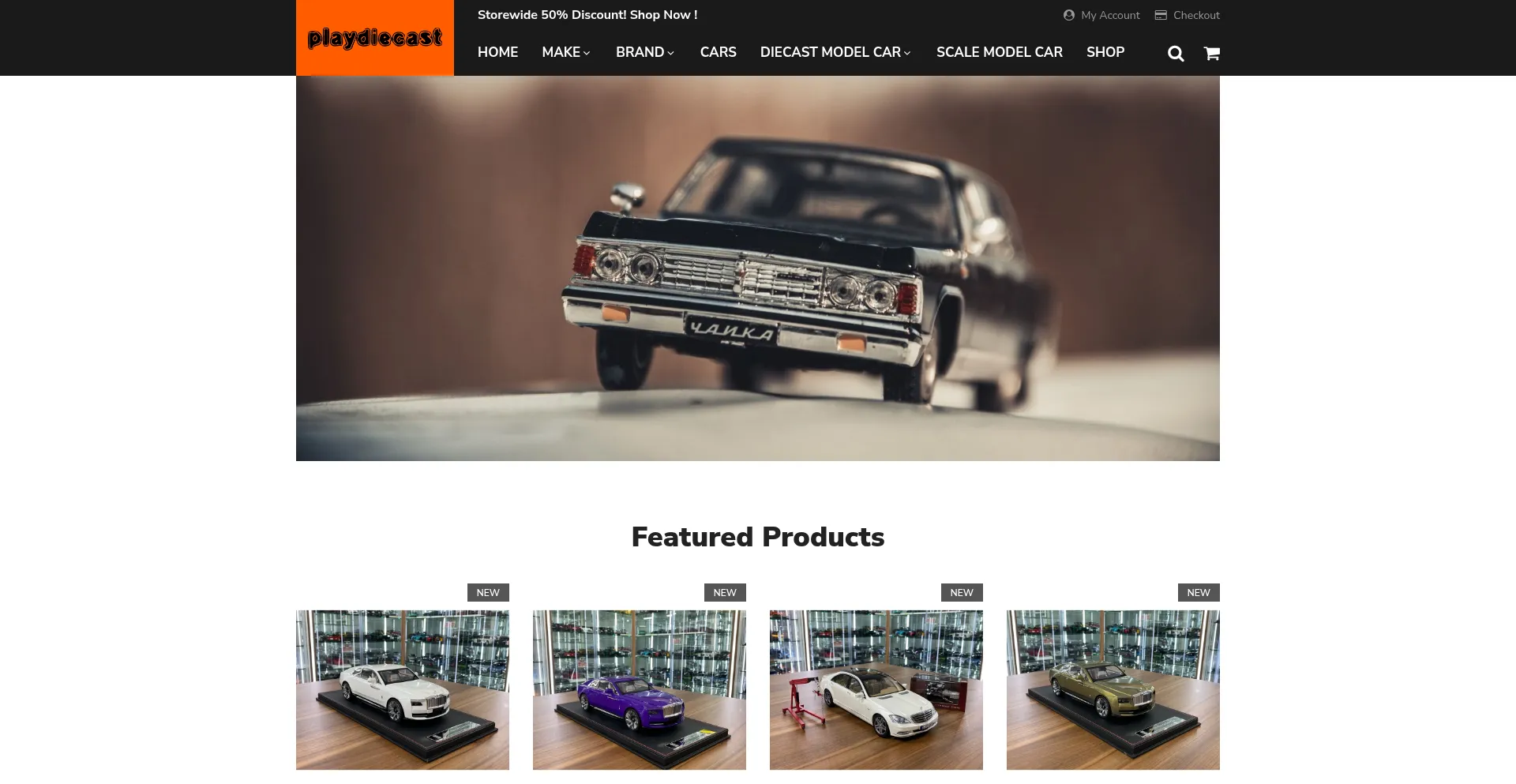Click the black Chaika hero banner image

[758, 268]
